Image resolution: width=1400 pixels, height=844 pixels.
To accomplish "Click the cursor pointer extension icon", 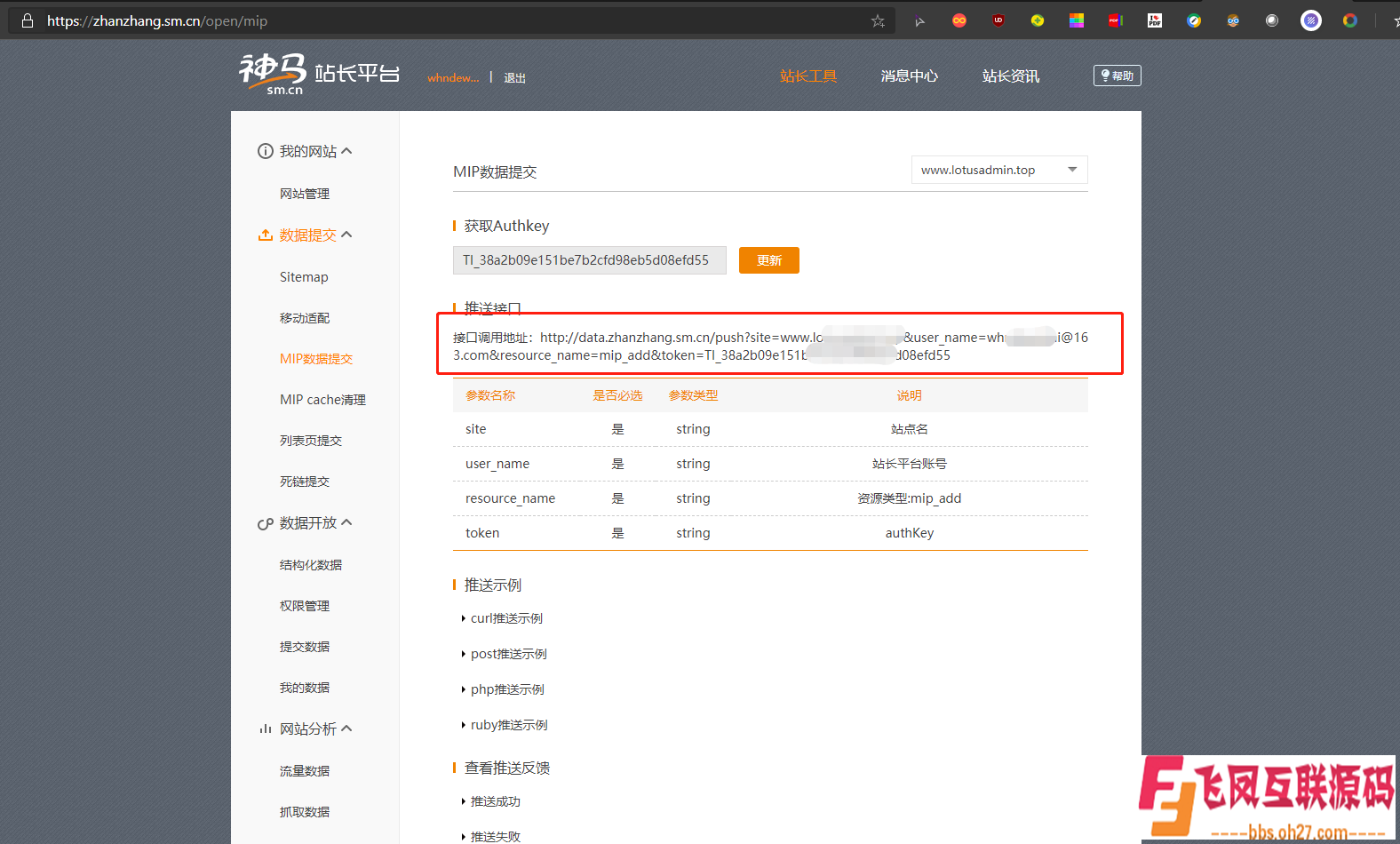I will click(x=919, y=21).
